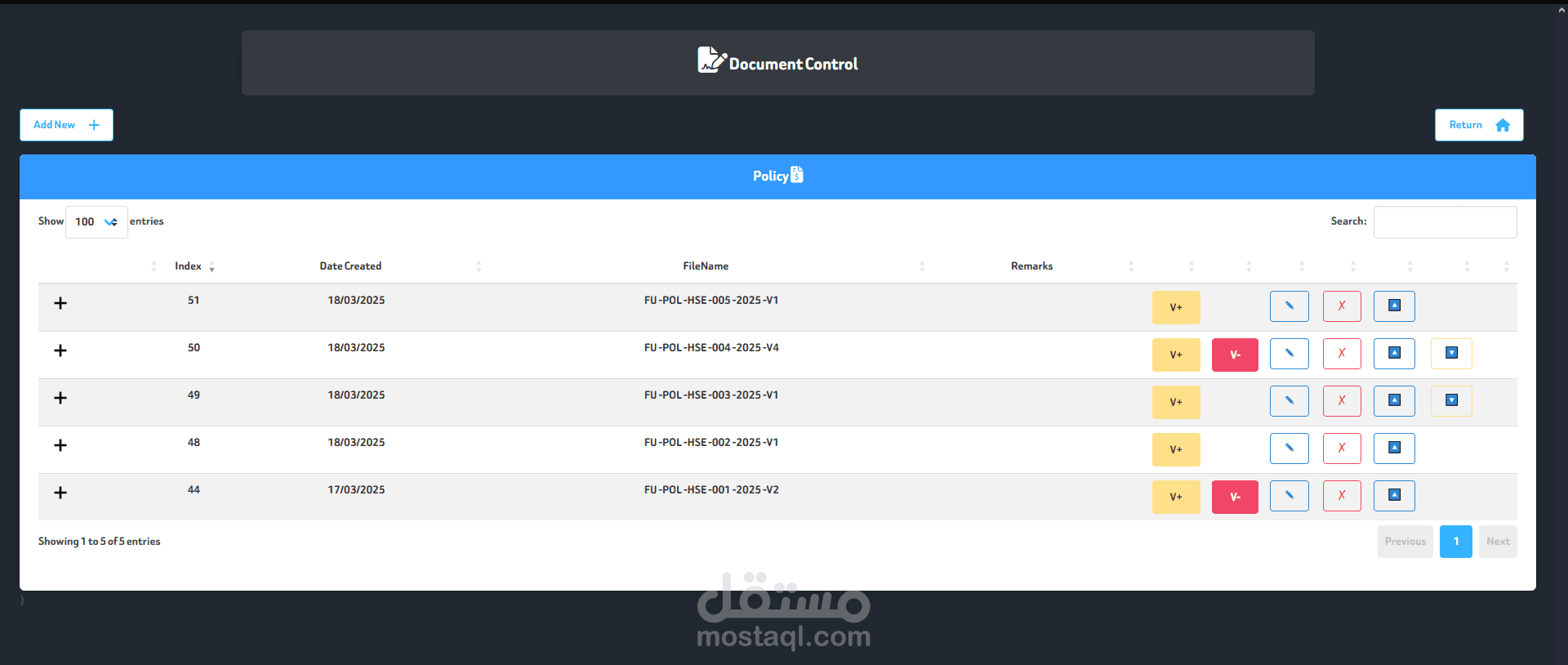Screen dimensions: 1568x665
Task: Expand row details for index 48
Action: click(x=60, y=445)
